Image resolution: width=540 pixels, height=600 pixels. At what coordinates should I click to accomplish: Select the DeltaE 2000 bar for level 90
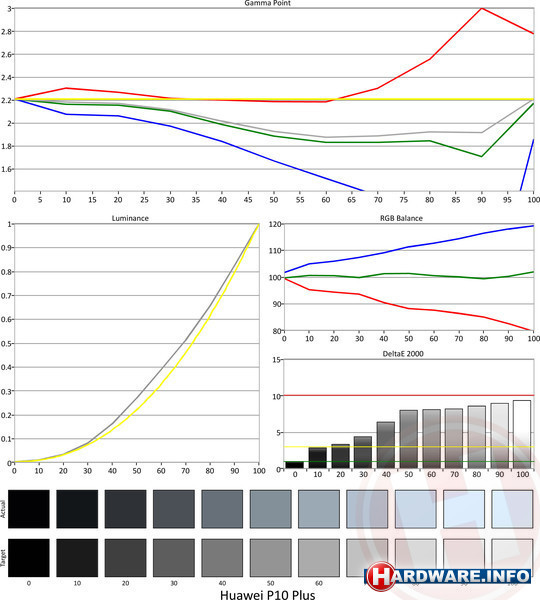[x=499, y=436]
